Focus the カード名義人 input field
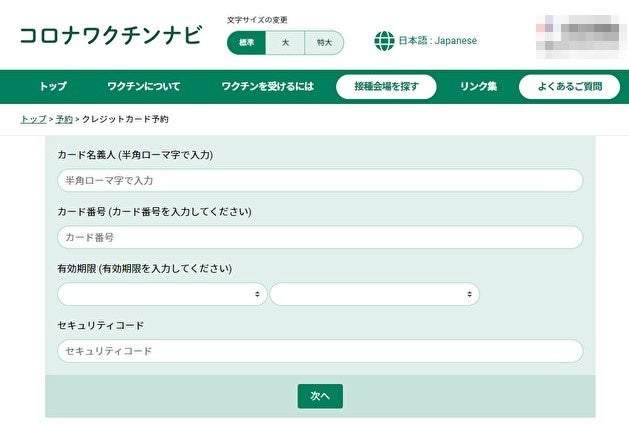Image resolution: width=629 pixels, height=424 pixels. tap(320, 180)
